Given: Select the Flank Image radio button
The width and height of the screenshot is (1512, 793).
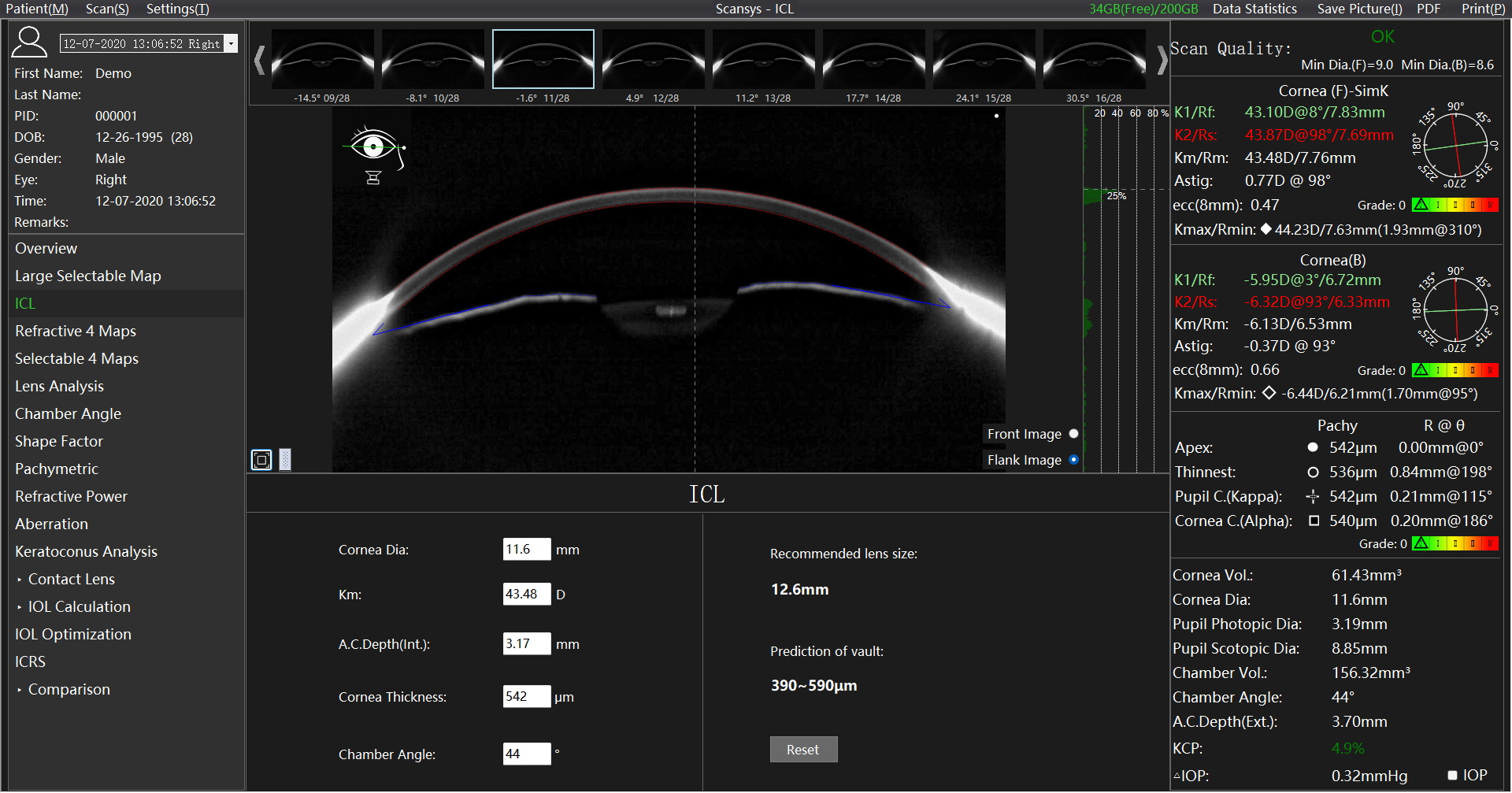Looking at the screenshot, I should 1073,460.
